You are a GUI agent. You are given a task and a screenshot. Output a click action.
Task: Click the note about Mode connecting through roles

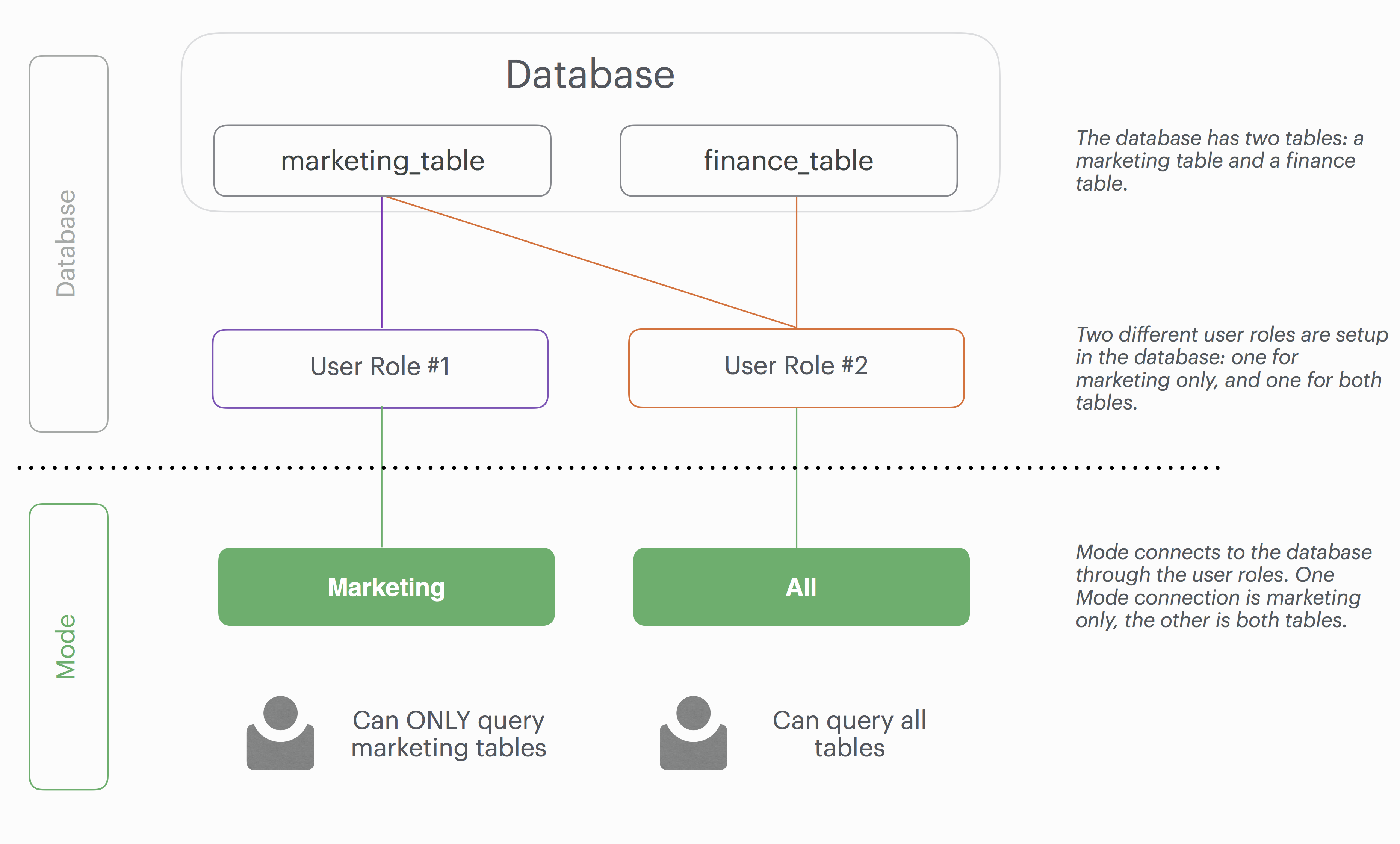point(1223,586)
